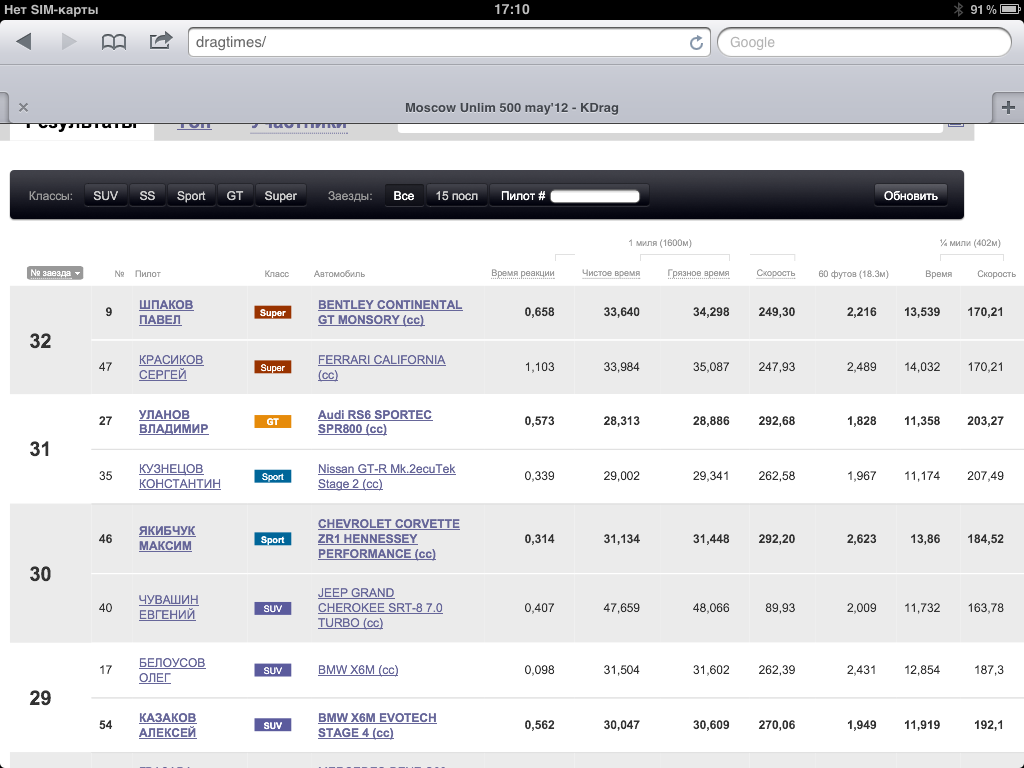Screen dimensions: 1024x768
Task: Open CHEVROLET CORVETTE ZR1 HENNESSEY link
Action: click(x=389, y=539)
